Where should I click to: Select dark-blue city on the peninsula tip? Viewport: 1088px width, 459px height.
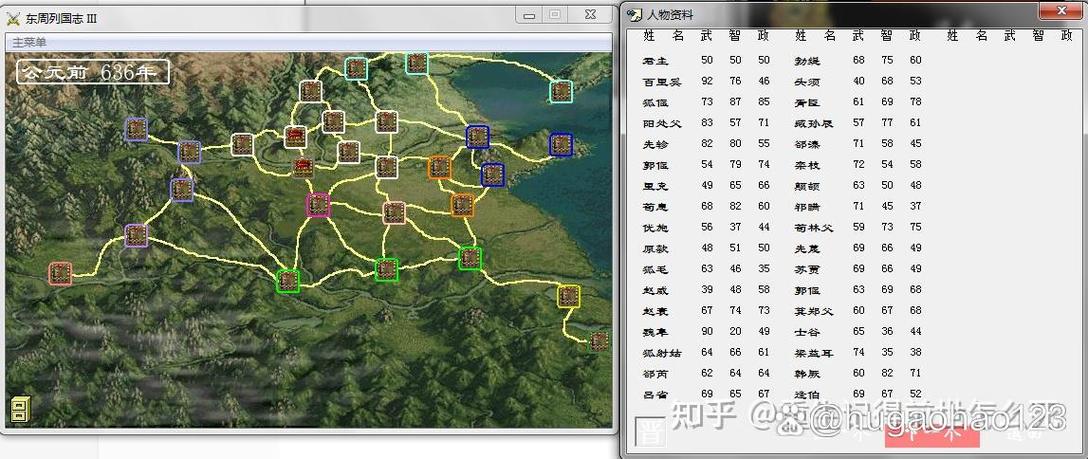click(561, 144)
